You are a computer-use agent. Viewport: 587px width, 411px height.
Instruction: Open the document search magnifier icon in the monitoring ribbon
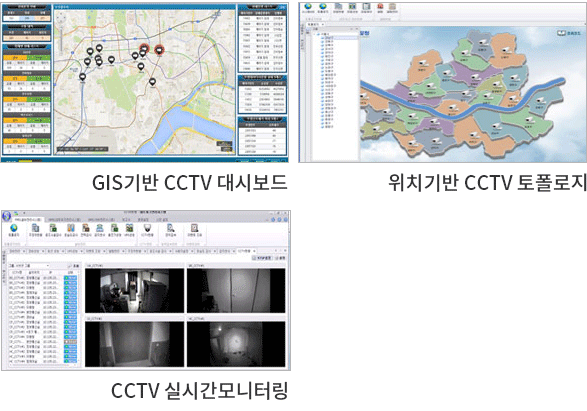click(171, 228)
